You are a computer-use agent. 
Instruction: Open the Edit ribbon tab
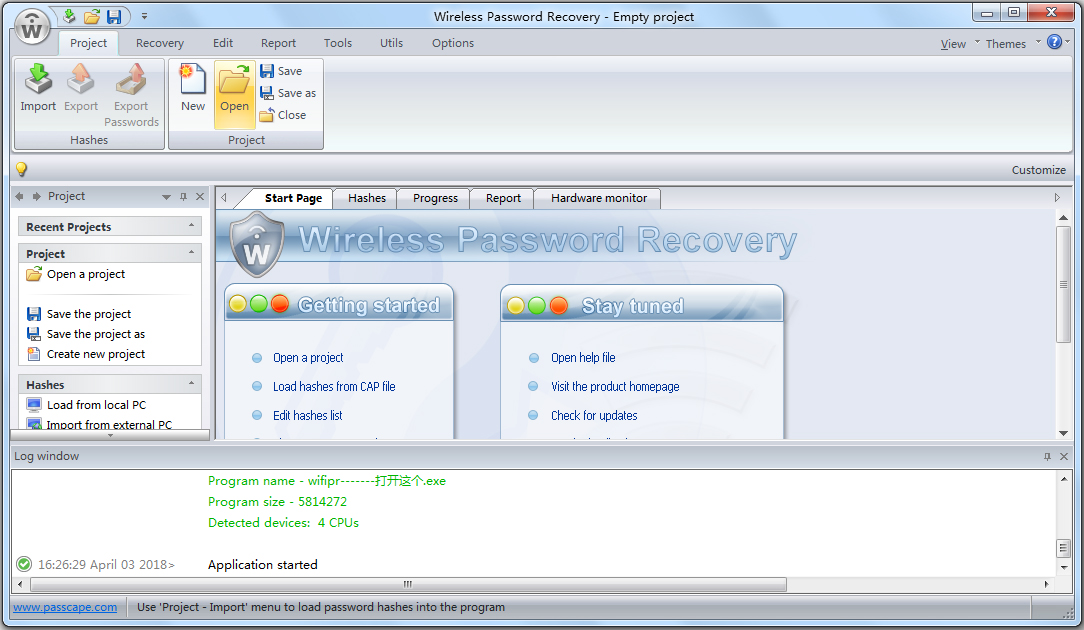(x=223, y=43)
